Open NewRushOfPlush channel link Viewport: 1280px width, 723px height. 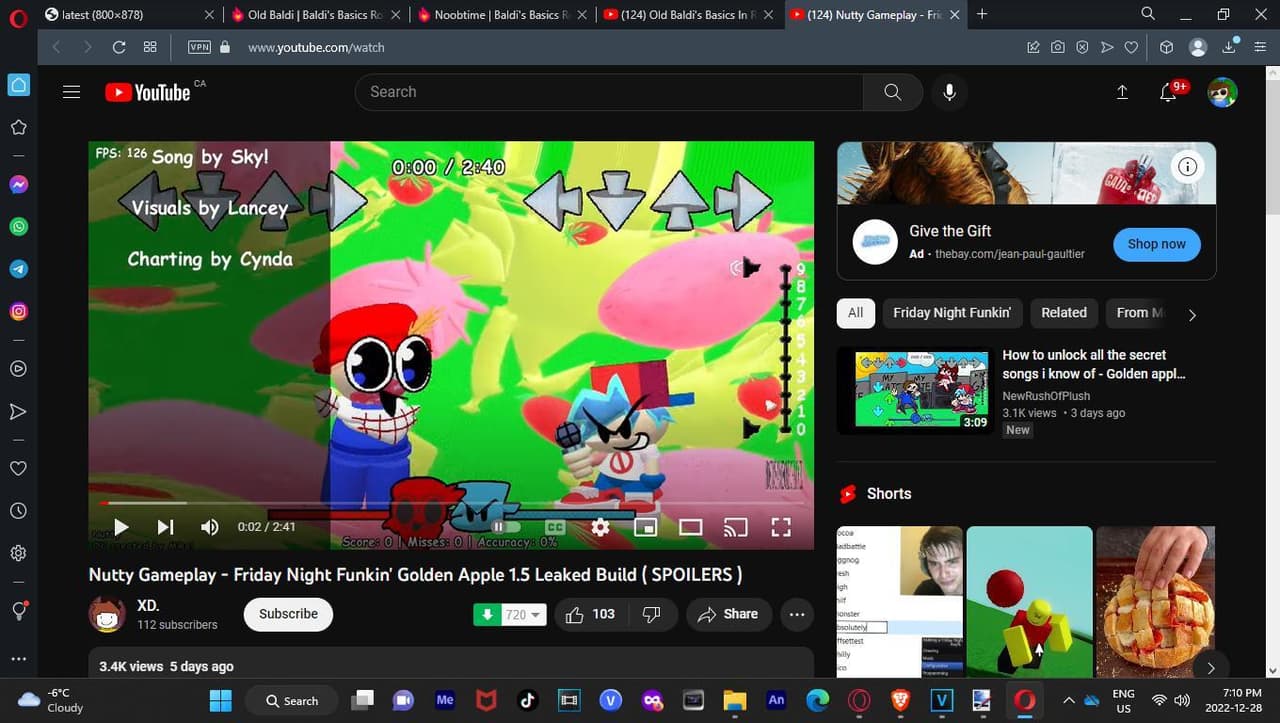pyautogui.click(x=1048, y=396)
